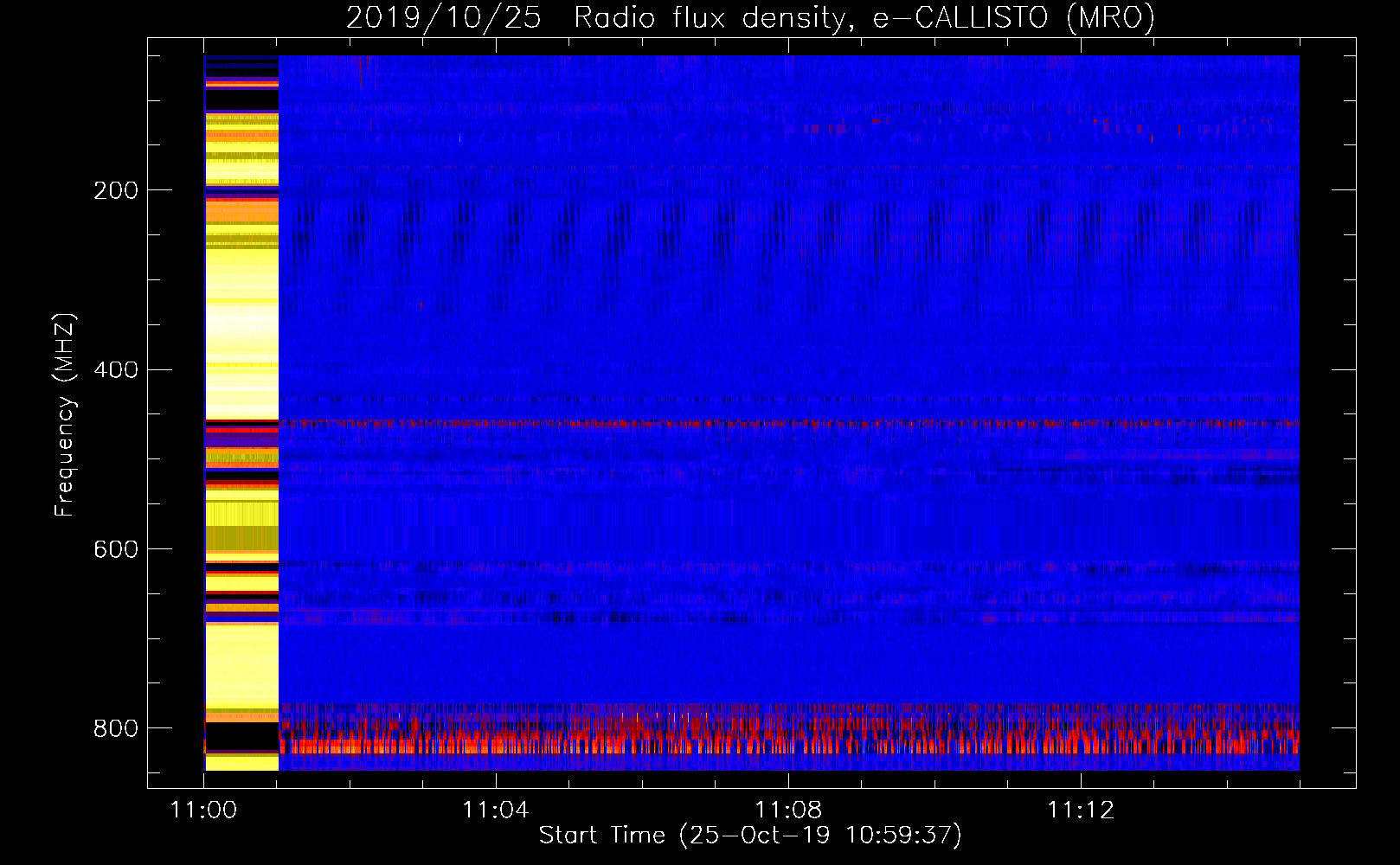Viewport: 1400px width, 865px height.
Task: Select the 'Frequency (MHZ)' y-axis label
Action: tap(65, 414)
